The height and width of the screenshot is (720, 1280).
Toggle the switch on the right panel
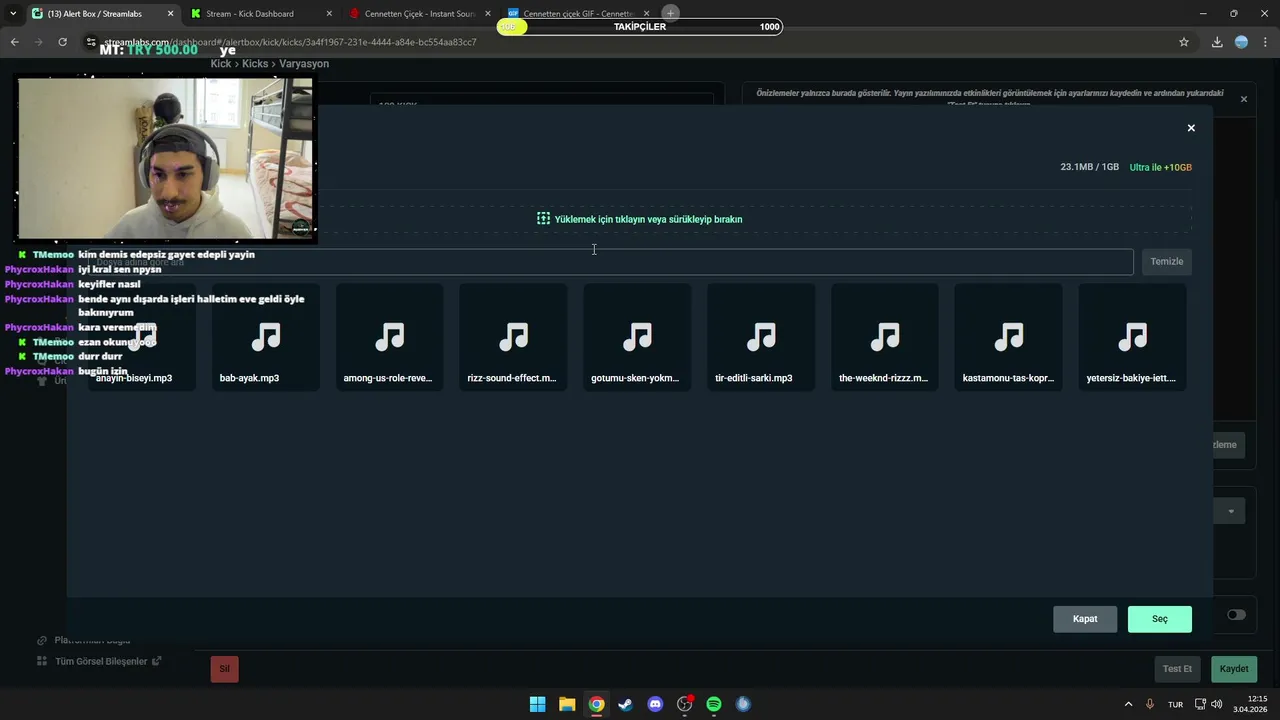pos(1237,615)
